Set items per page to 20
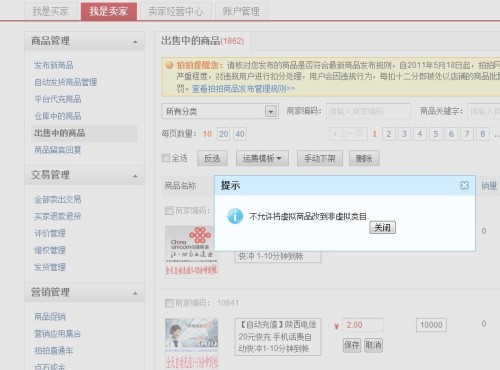500x370 pixels. (x=224, y=134)
